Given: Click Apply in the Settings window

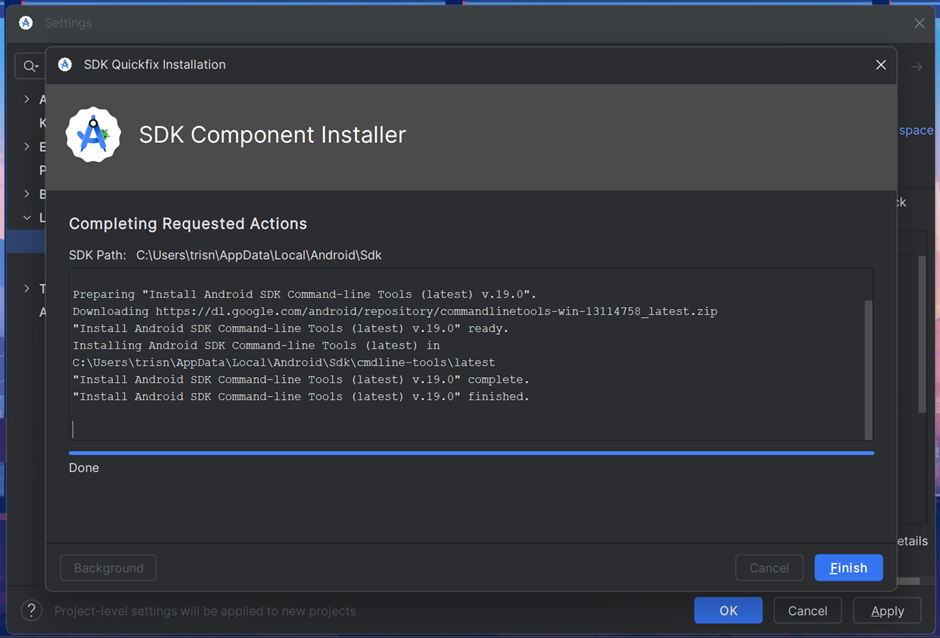Looking at the screenshot, I should point(887,610).
